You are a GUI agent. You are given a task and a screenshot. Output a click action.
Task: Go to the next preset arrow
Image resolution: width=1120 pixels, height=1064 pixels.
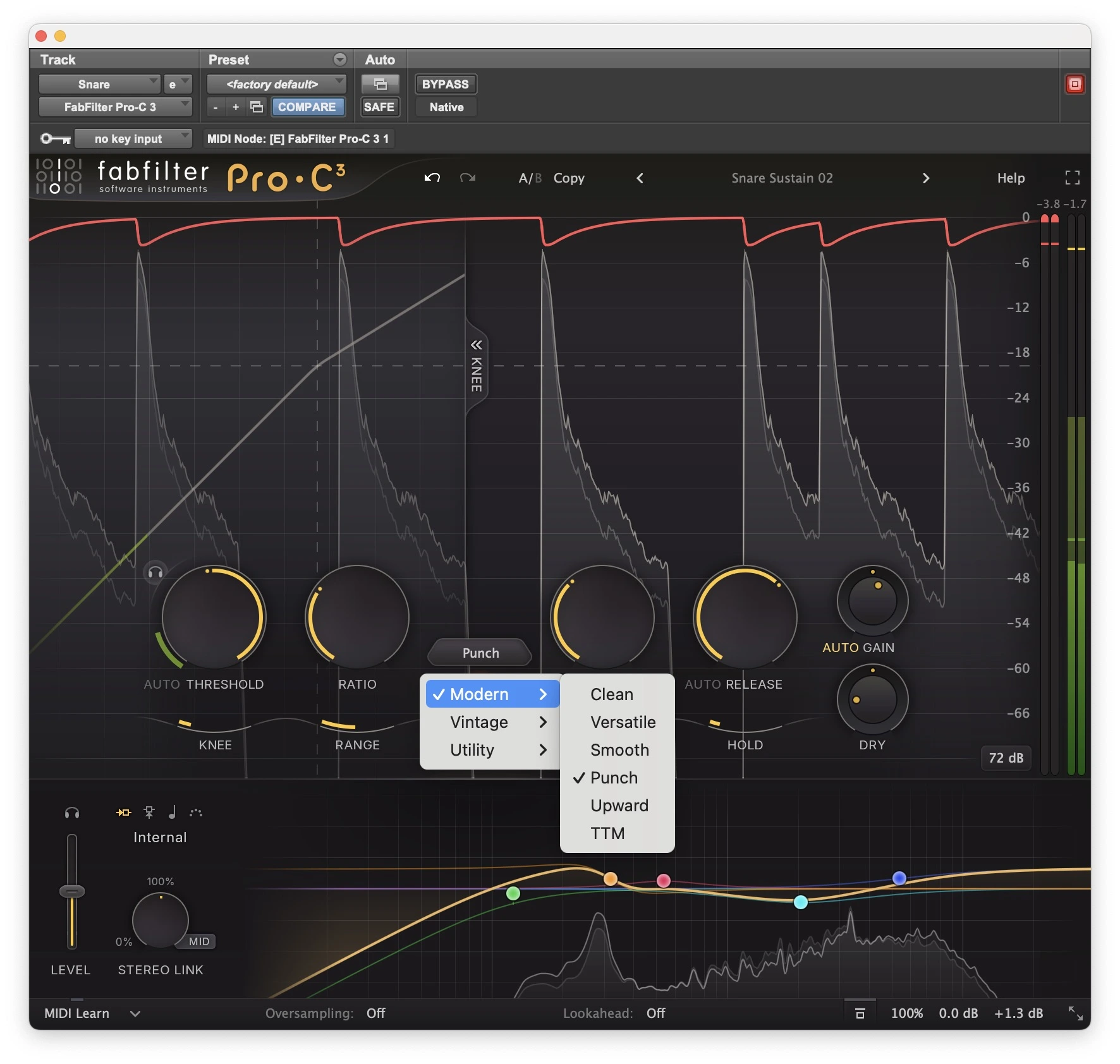point(925,179)
